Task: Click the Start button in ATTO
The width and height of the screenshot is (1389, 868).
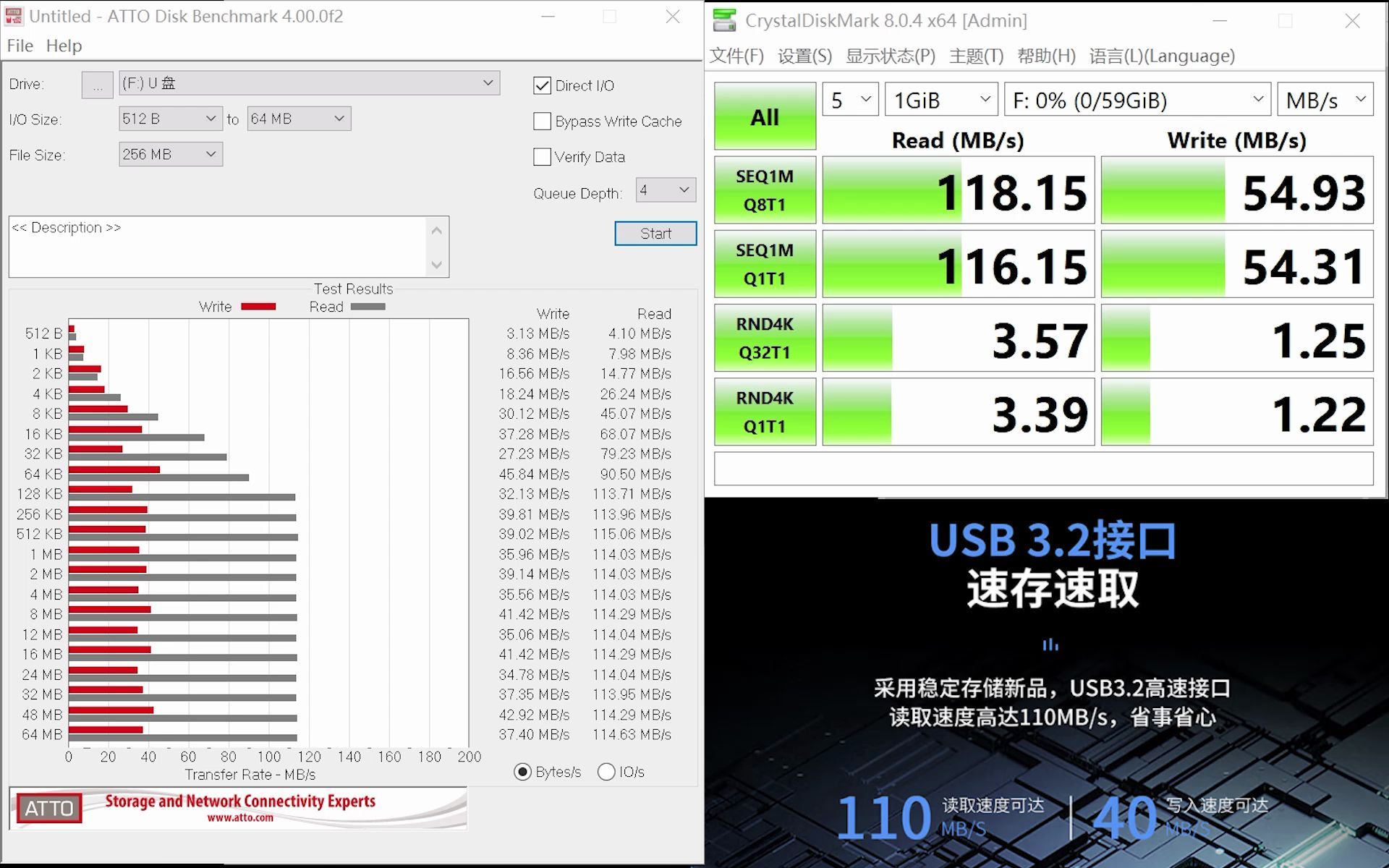Action: pyautogui.click(x=655, y=233)
